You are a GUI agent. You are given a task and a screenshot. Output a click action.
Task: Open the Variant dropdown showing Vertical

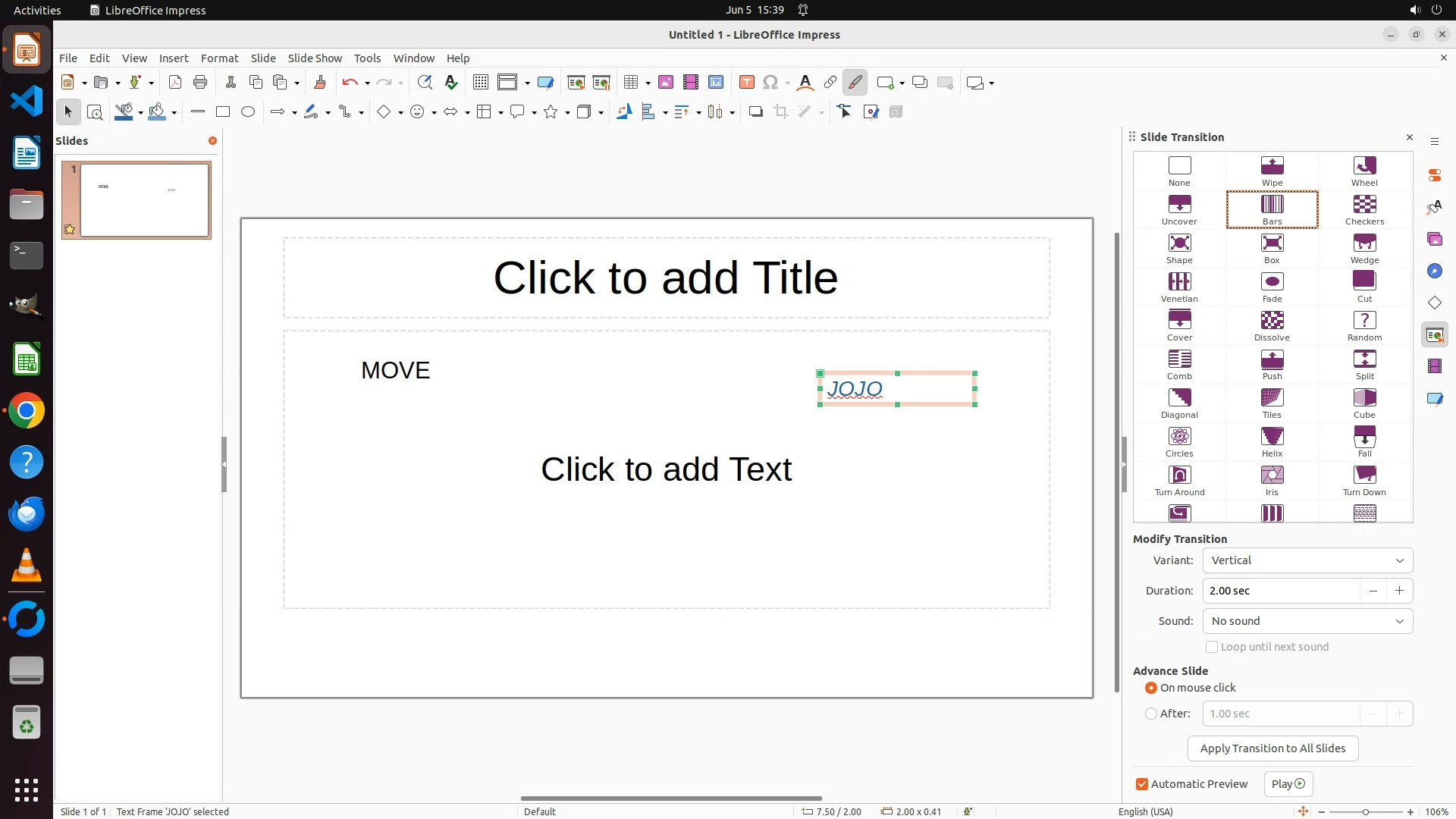(1307, 560)
